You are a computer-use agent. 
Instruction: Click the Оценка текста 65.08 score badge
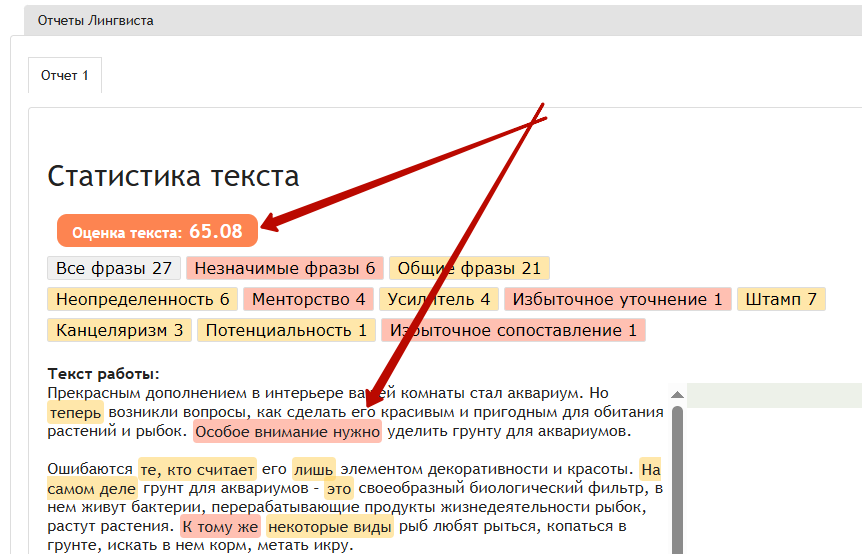(157, 231)
